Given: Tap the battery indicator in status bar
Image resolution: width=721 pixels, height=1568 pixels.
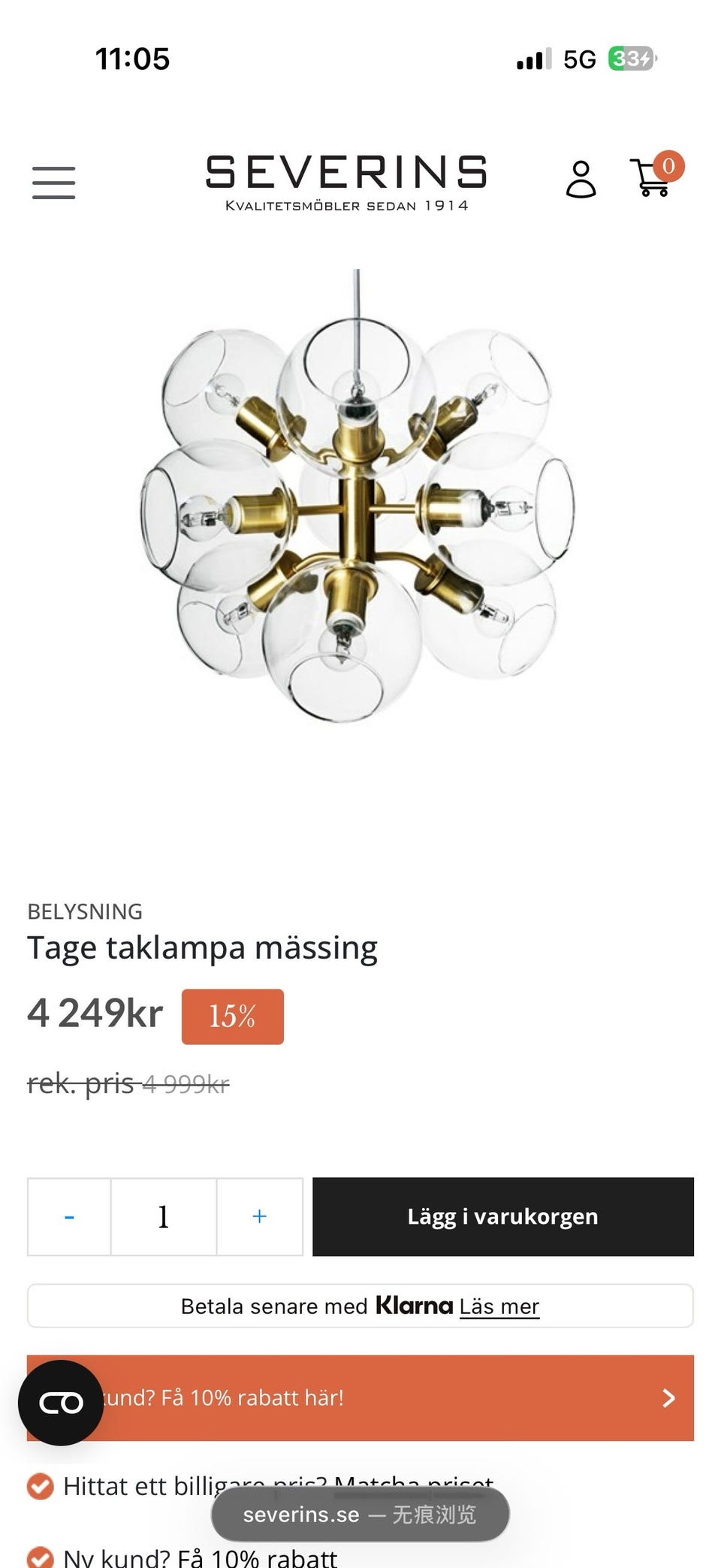Looking at the screenshot, I should (x=632, y=59).
